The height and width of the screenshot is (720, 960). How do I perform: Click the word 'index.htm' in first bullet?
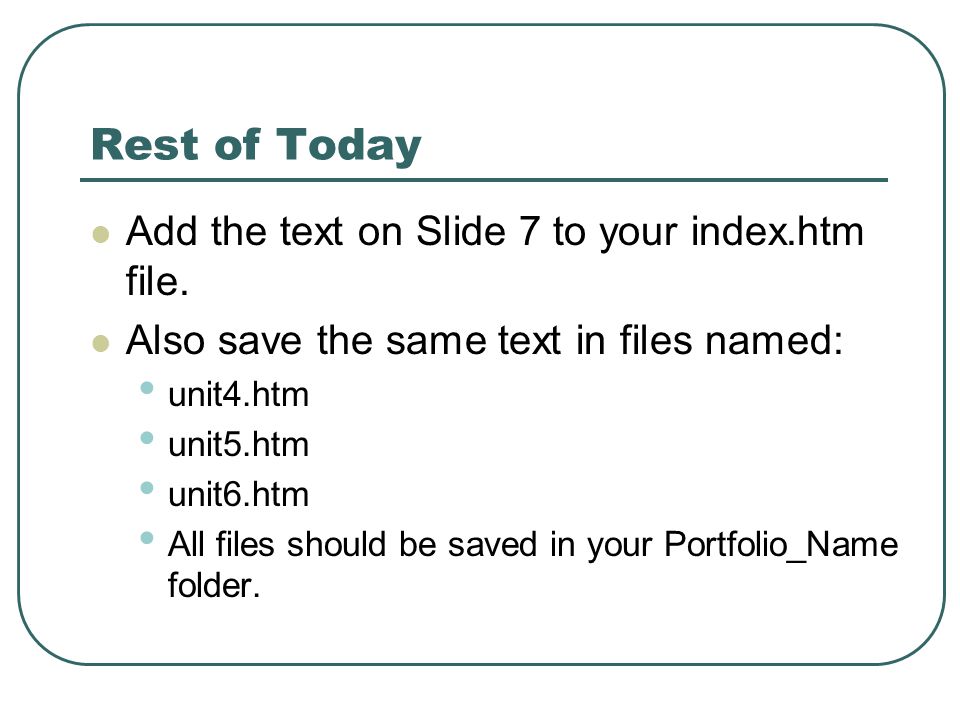[x=777, y=231]
